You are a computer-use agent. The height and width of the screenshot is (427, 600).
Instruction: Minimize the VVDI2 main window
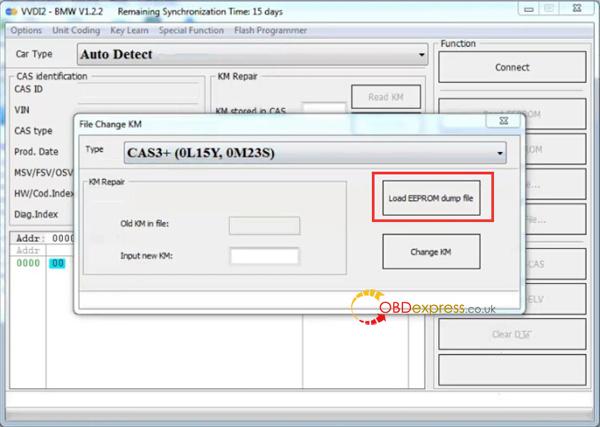[529, 9]
